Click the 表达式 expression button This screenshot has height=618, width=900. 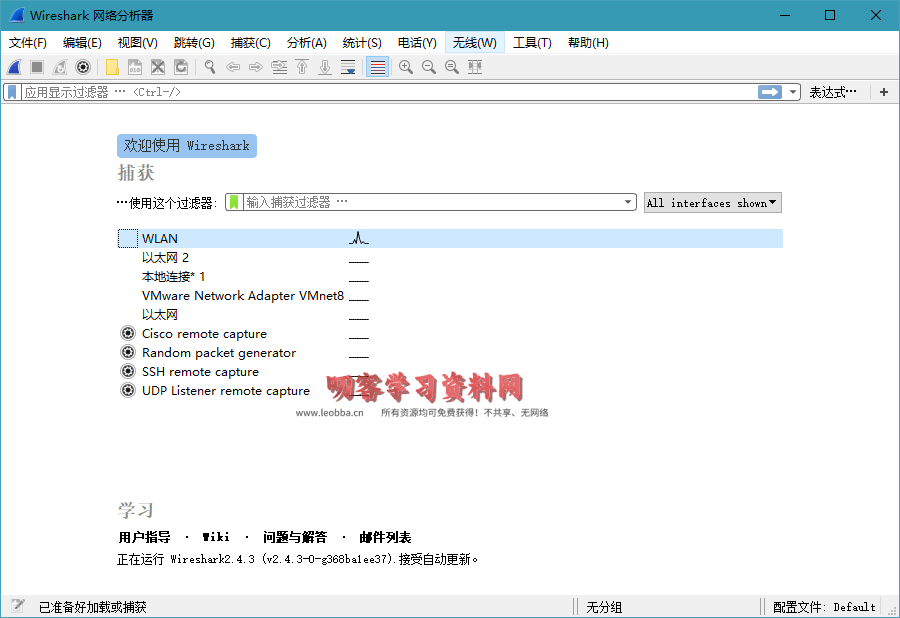click(832, 92)
